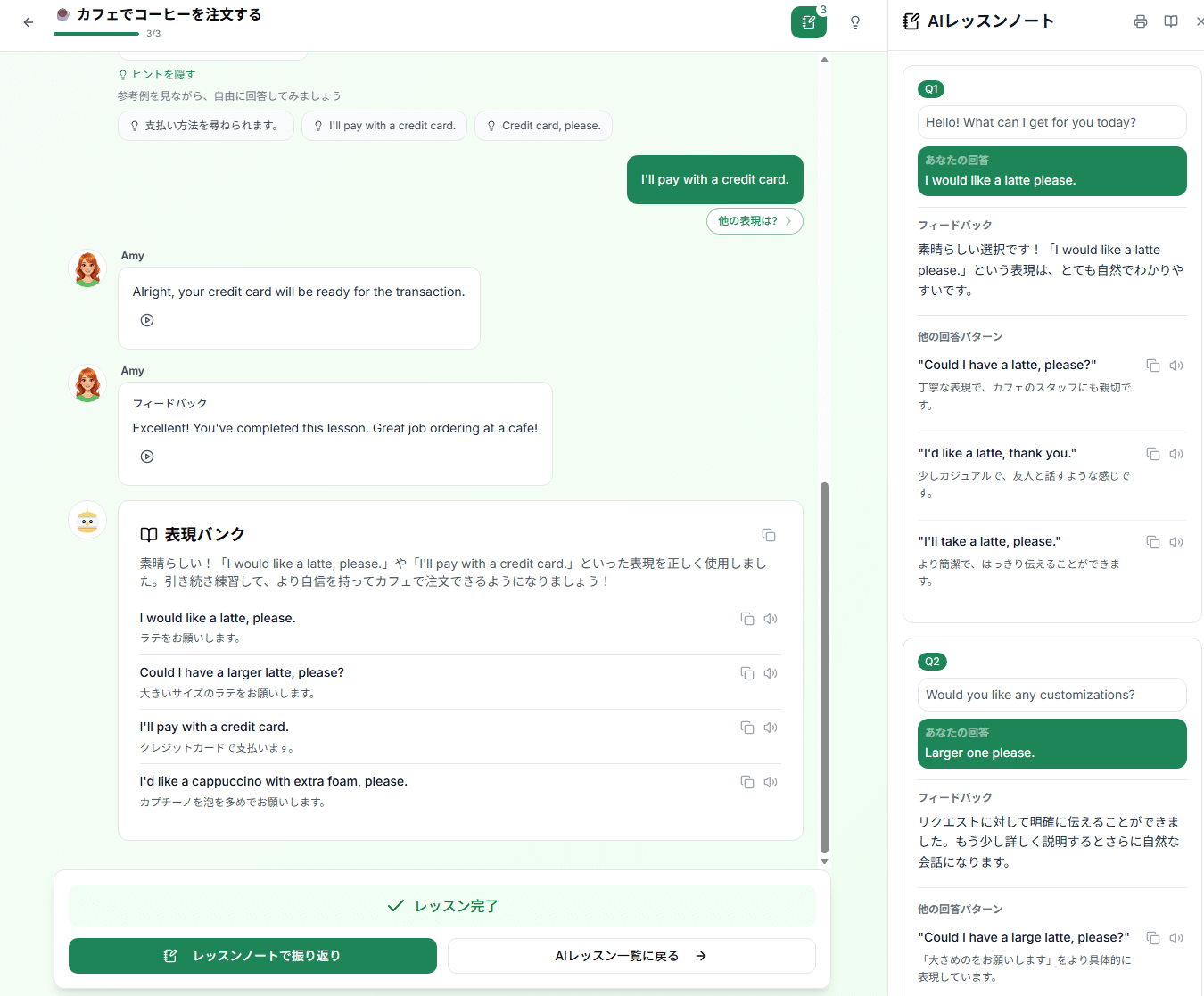Select hint 'Credit card, please.'
Screen dimensions: 1204x996
(x=543, y=126)
